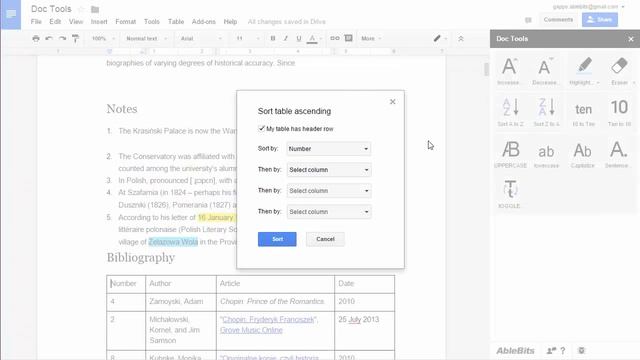Click Sort A to Z icon
This screenshot has width=640, height=360.
[510, 111]
